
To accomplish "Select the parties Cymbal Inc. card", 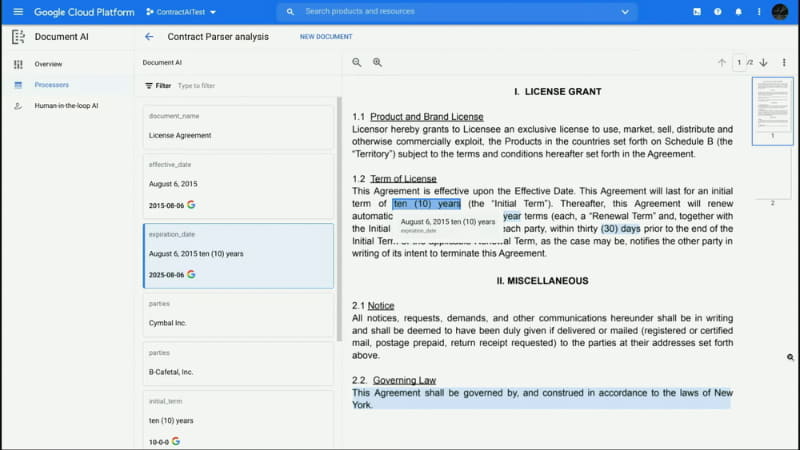I will (238, 315).
